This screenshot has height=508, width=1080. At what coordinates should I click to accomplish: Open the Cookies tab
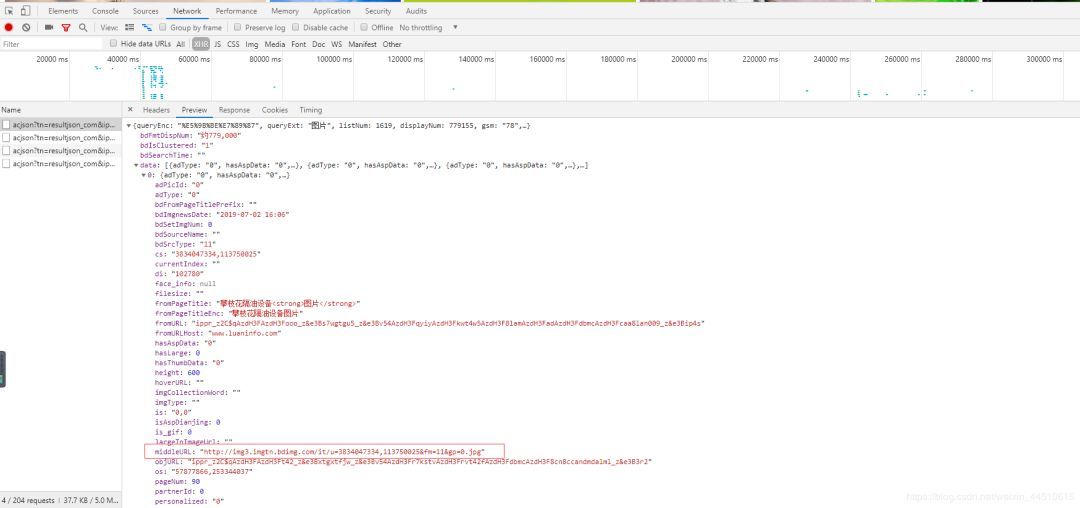pyautogui.click(x=275, y=109)
